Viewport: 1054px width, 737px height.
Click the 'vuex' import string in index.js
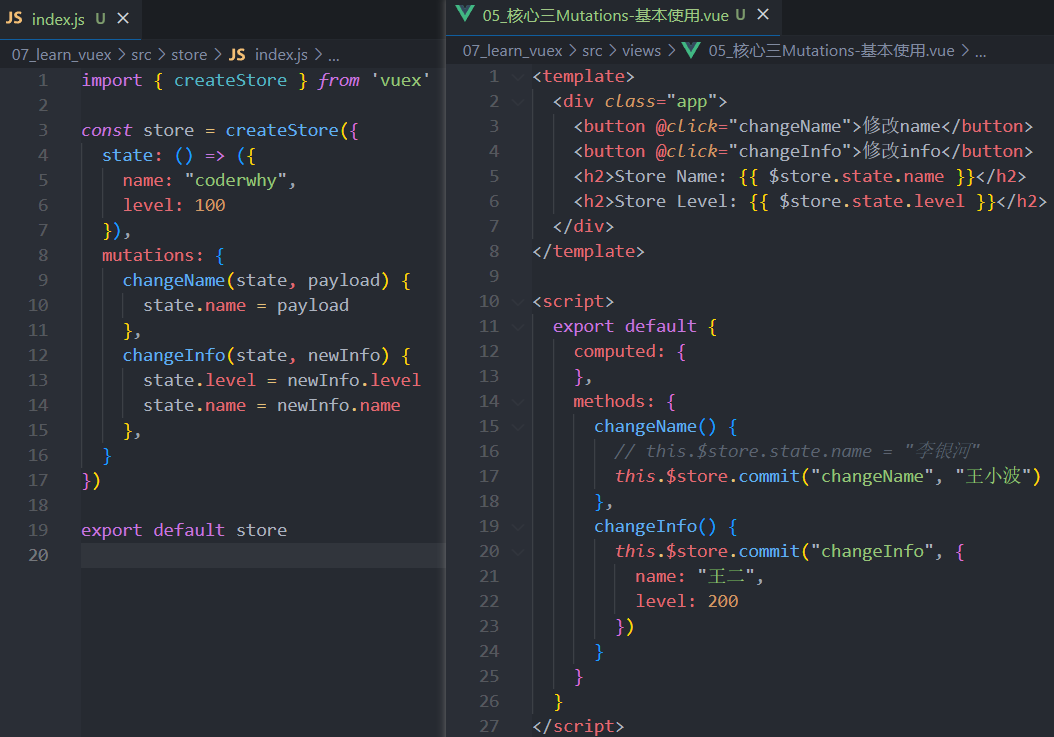click(x=401, y=81)
